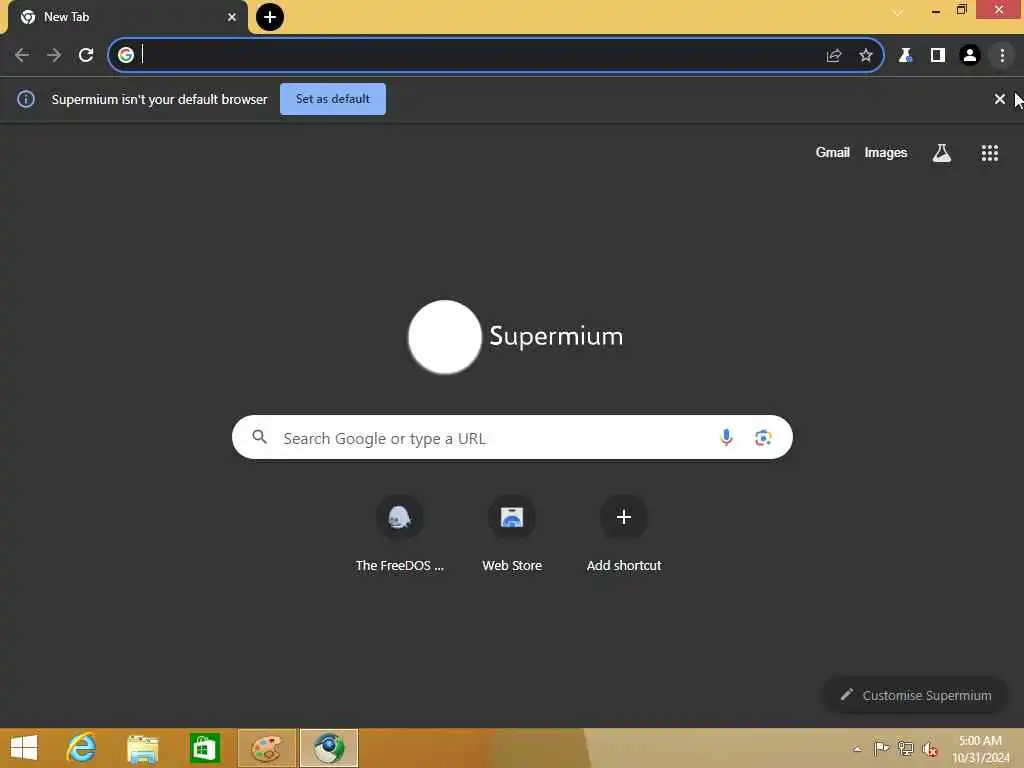Viewport: 1024px width, 768px height.
Task: Click the Supermium logo circle
Action: 445,337
